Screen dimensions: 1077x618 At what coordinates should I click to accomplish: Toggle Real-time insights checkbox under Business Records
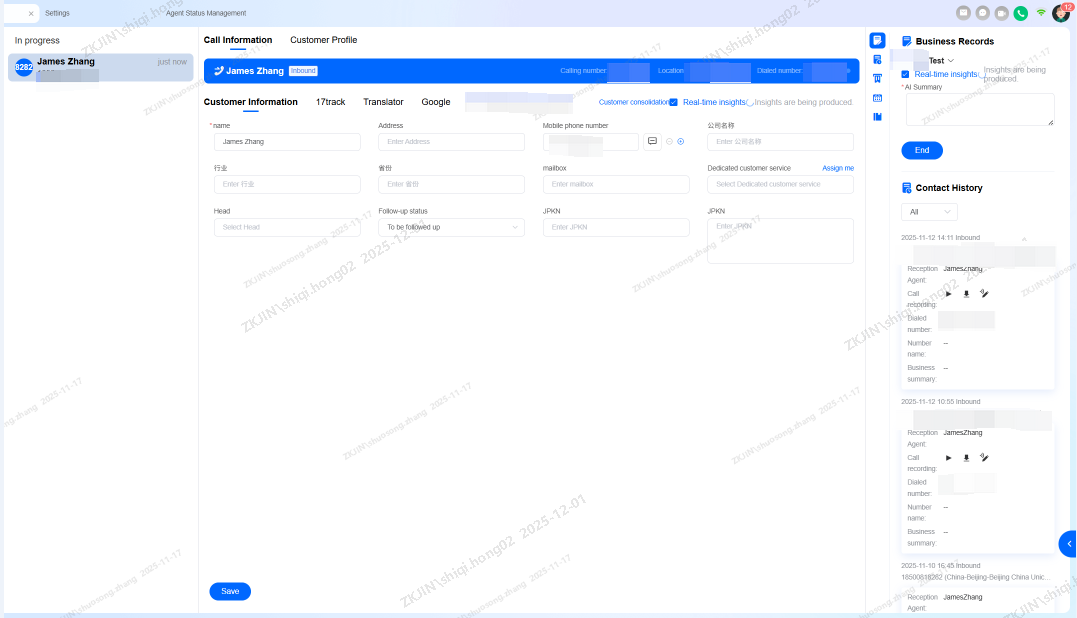point(906,74)
